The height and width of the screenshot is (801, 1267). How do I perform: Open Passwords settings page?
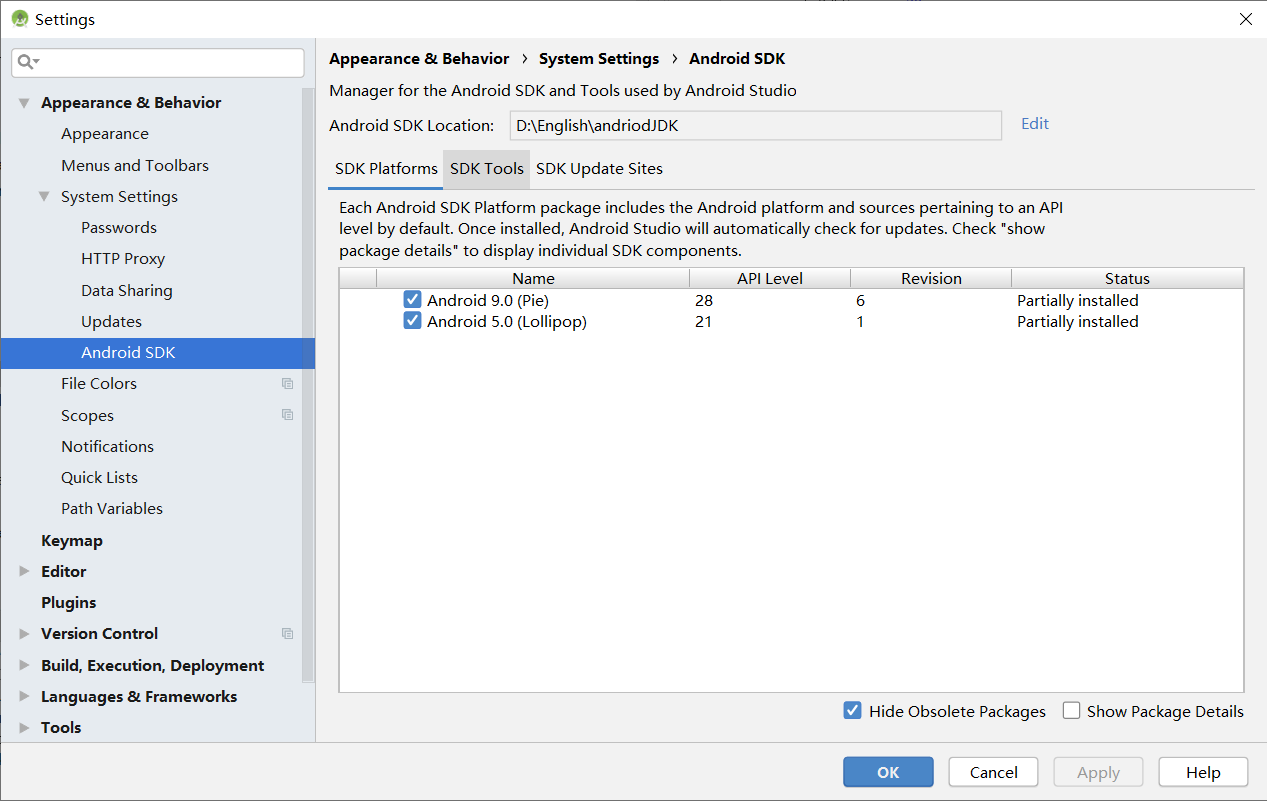click(x=119, y=228)
